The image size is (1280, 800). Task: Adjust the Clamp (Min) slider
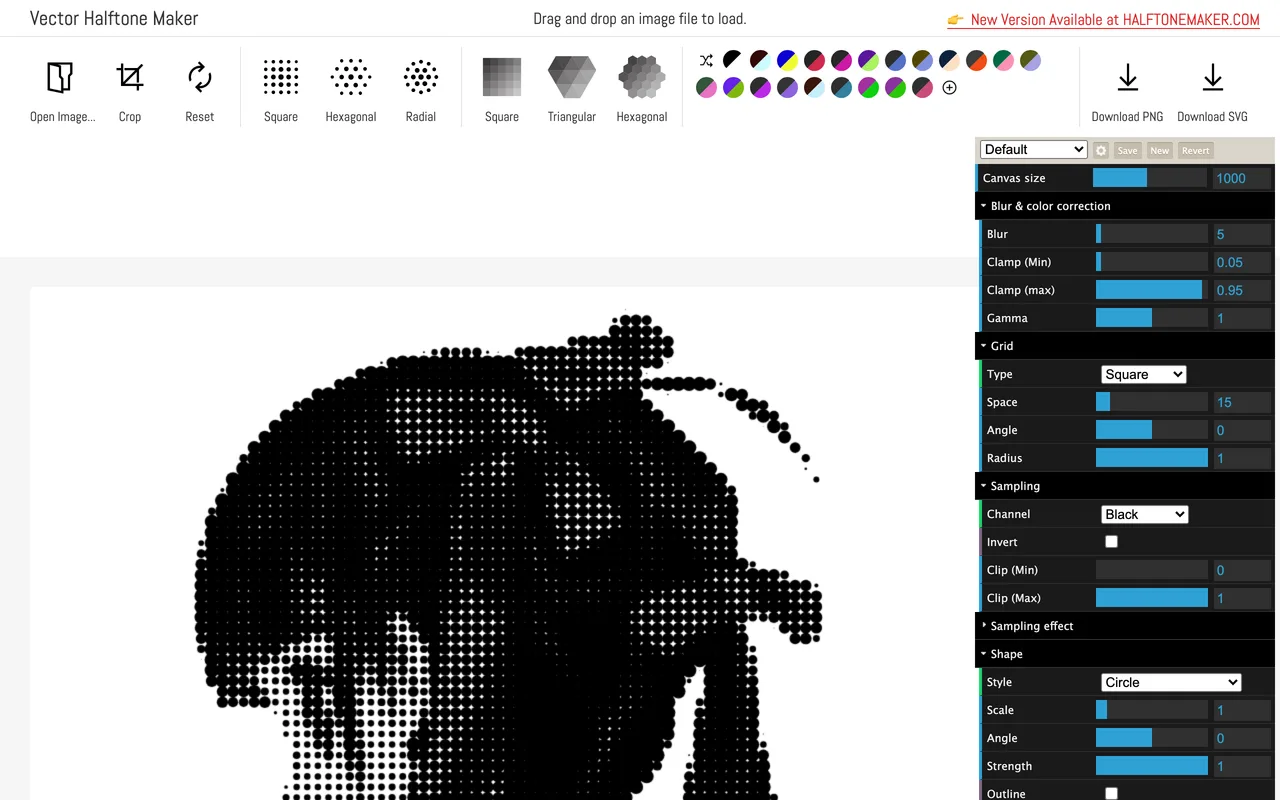pos(1152,262)
